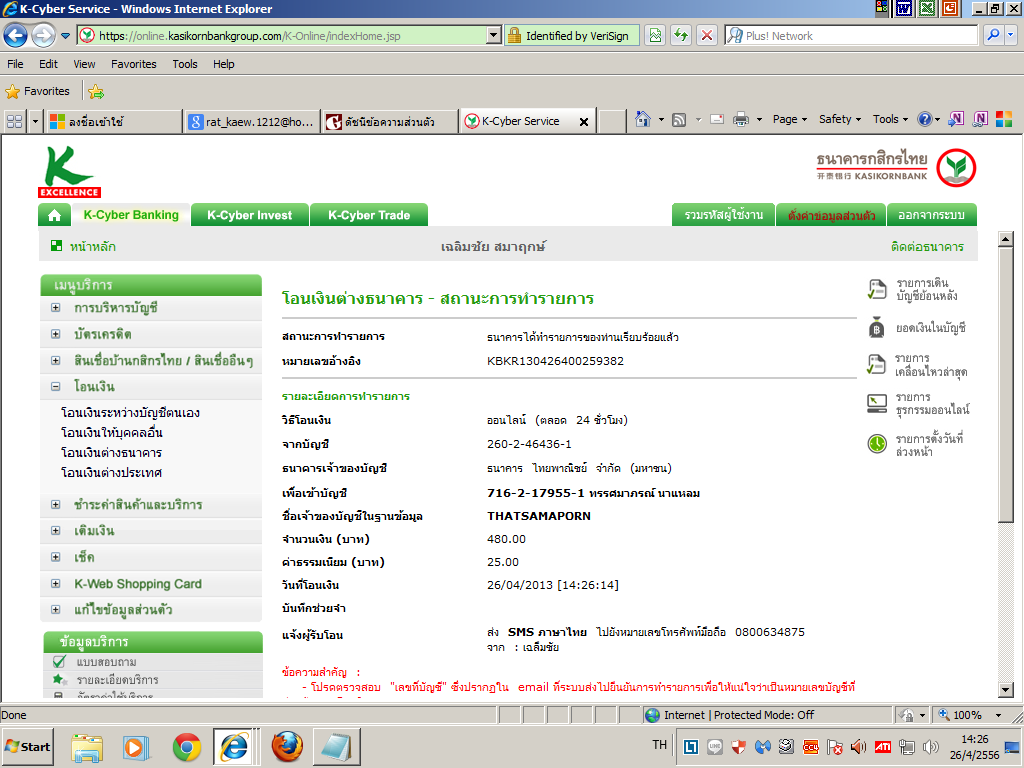Expand K-Web Shopping Card section
The image size is (1024, 768).
pyautogui.click(x=56, y=584)
